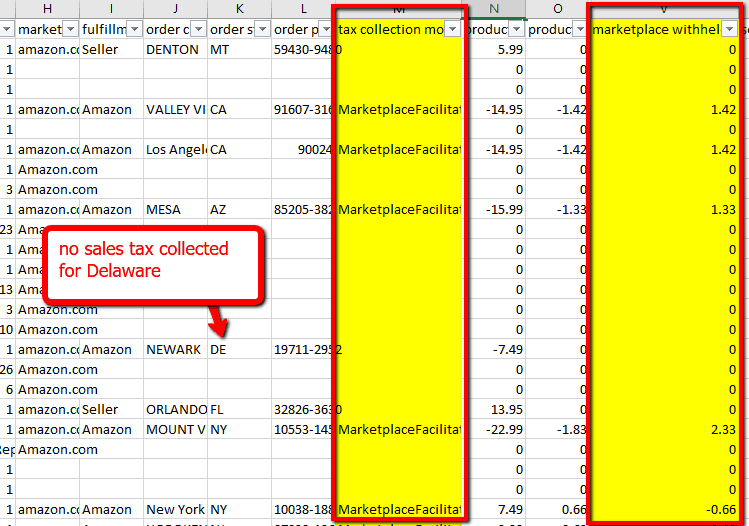749x526 pixels.
Task: Select the DENTON city cell
Action: coord(173,50)
